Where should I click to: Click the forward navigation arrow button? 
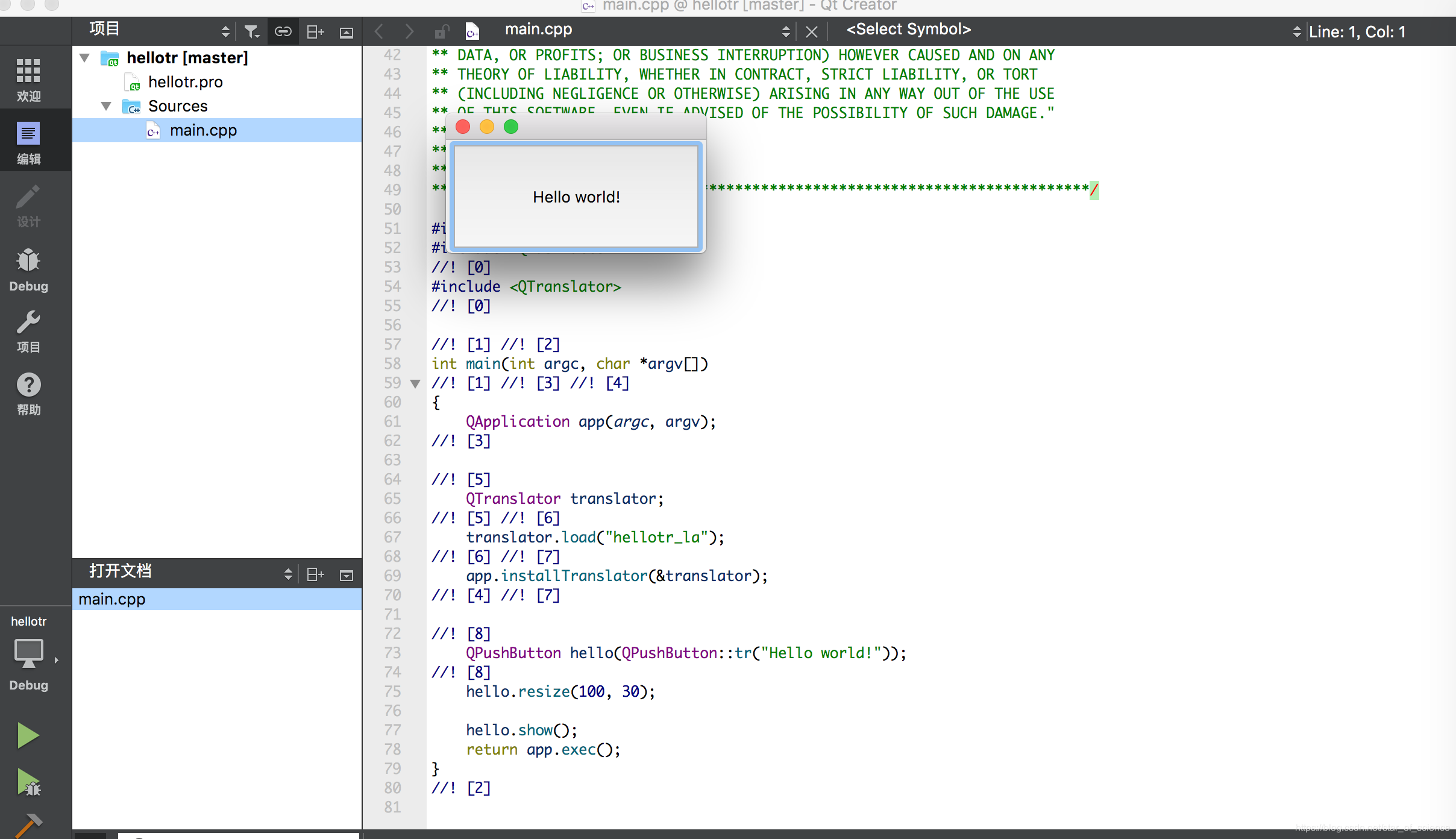[408, 31]
